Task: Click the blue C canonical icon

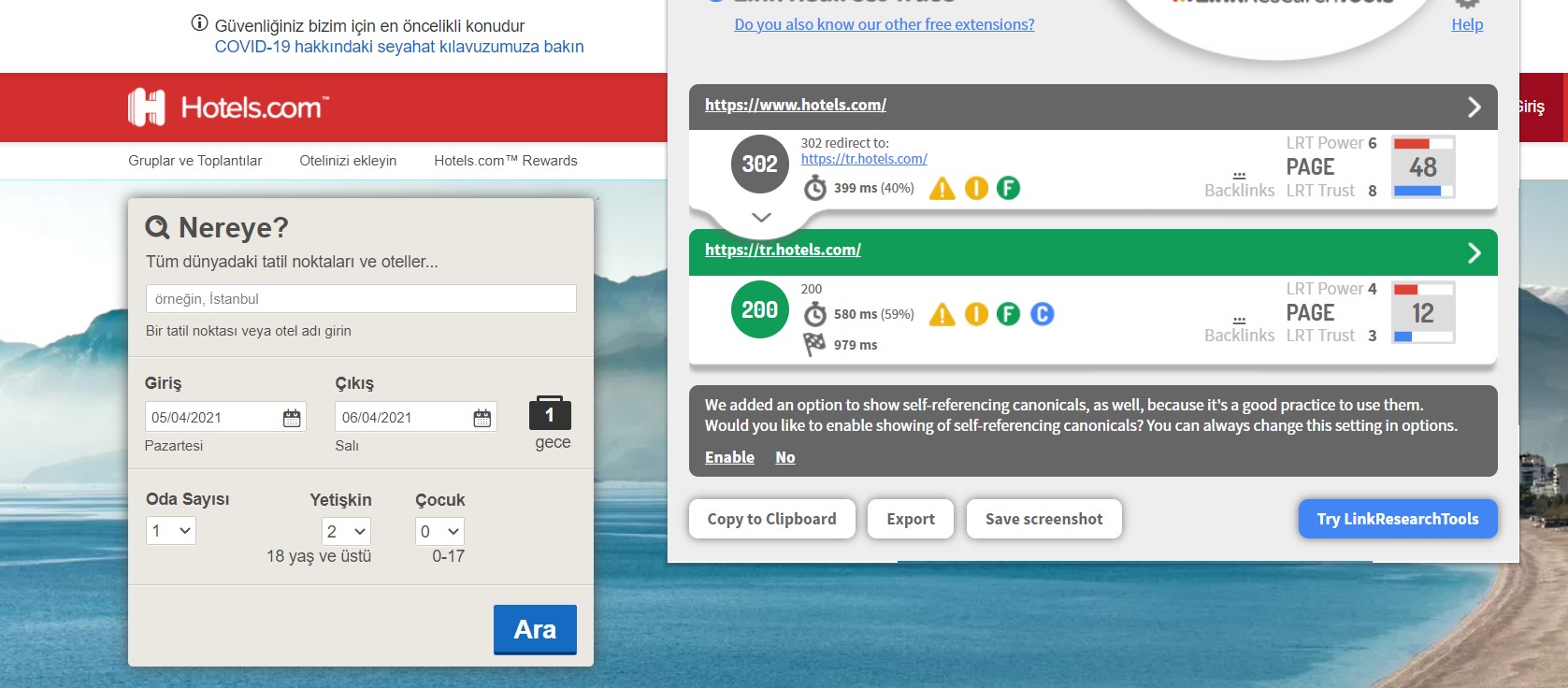Action: coord(1043,314)
